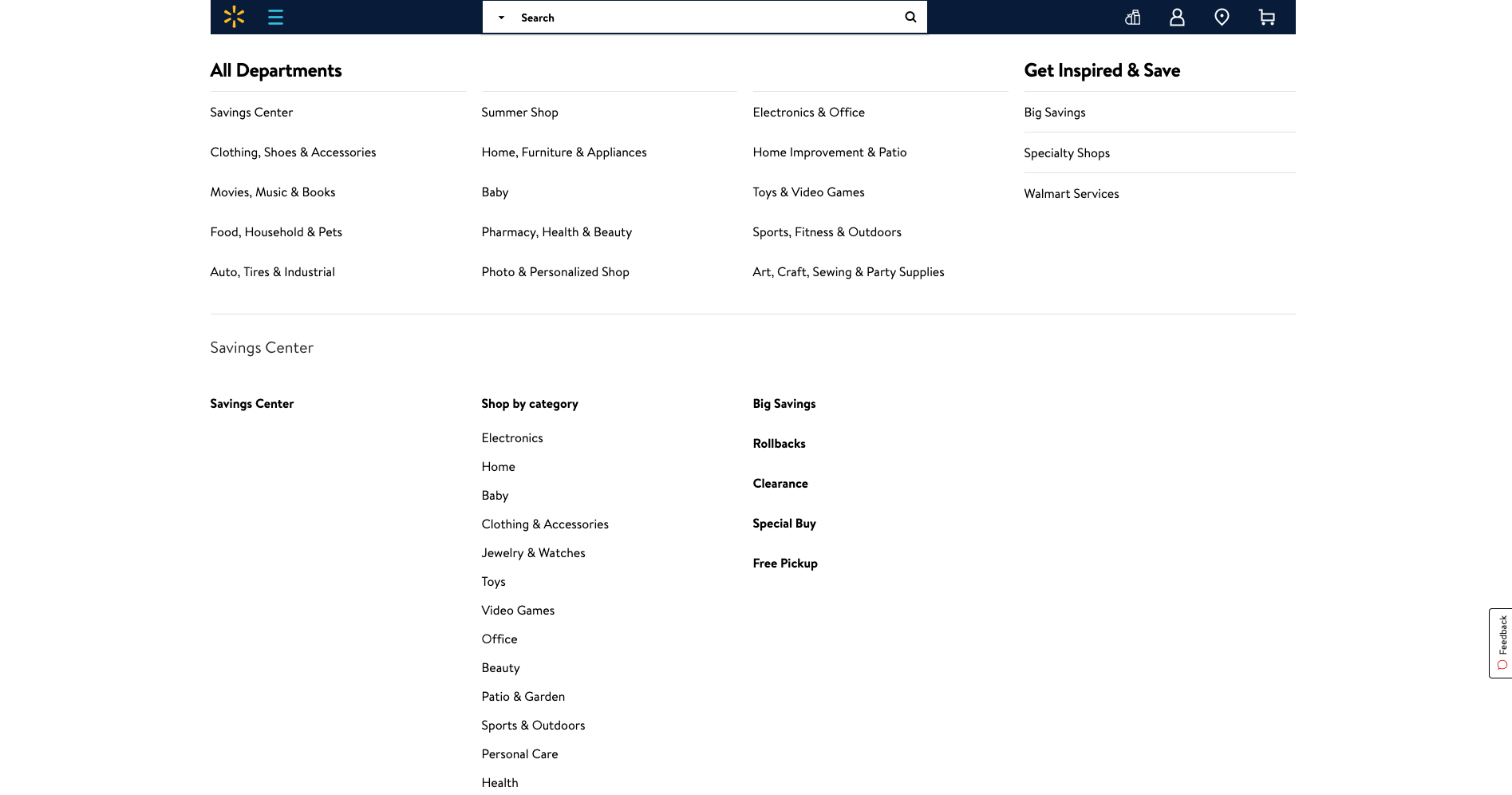Screen dimensions: 1512x795
Task: Select Auto, Tires & Industrial department
Action: point(272,272)
